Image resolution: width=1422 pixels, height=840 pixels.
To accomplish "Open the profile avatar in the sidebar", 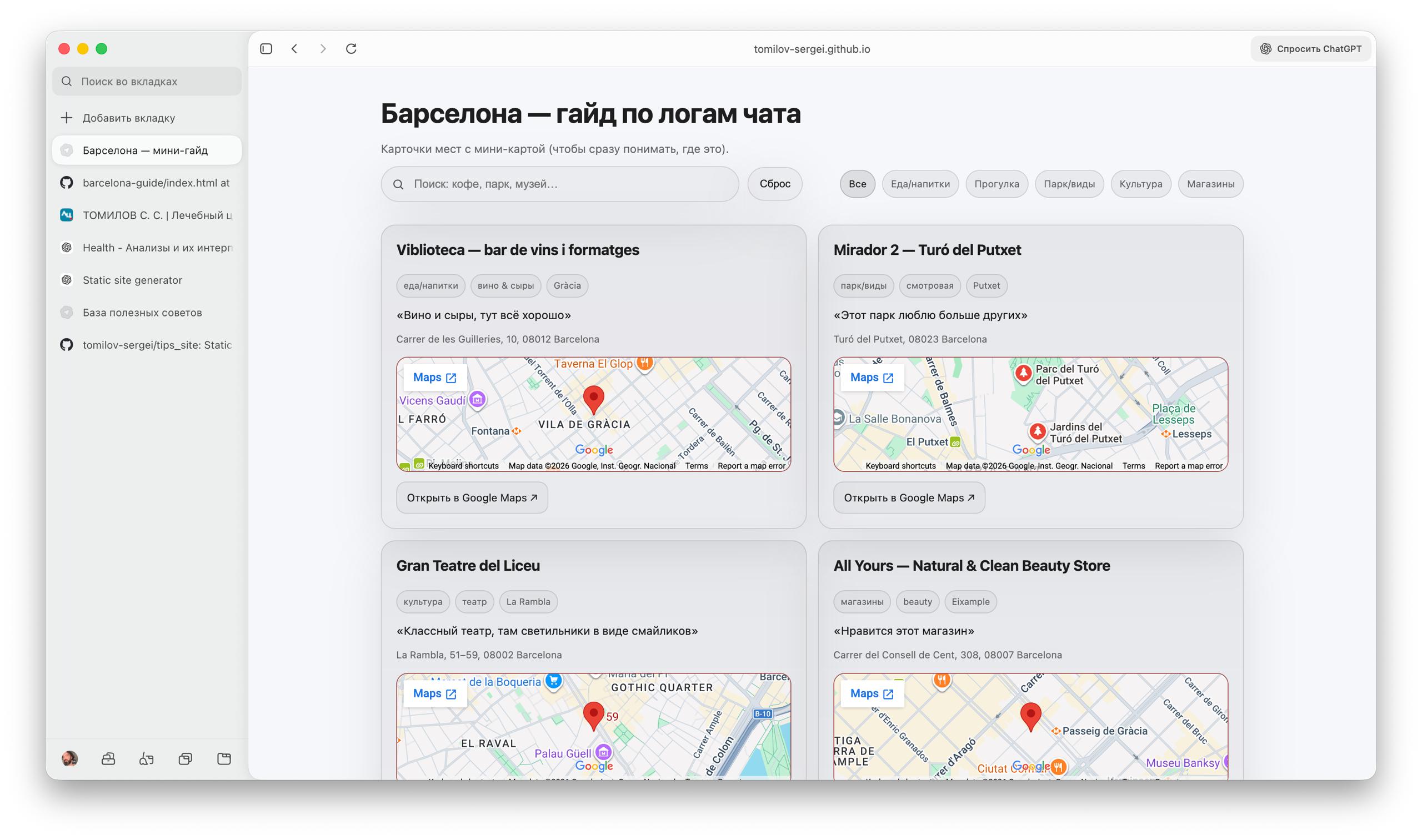I will tap(69, 758).
